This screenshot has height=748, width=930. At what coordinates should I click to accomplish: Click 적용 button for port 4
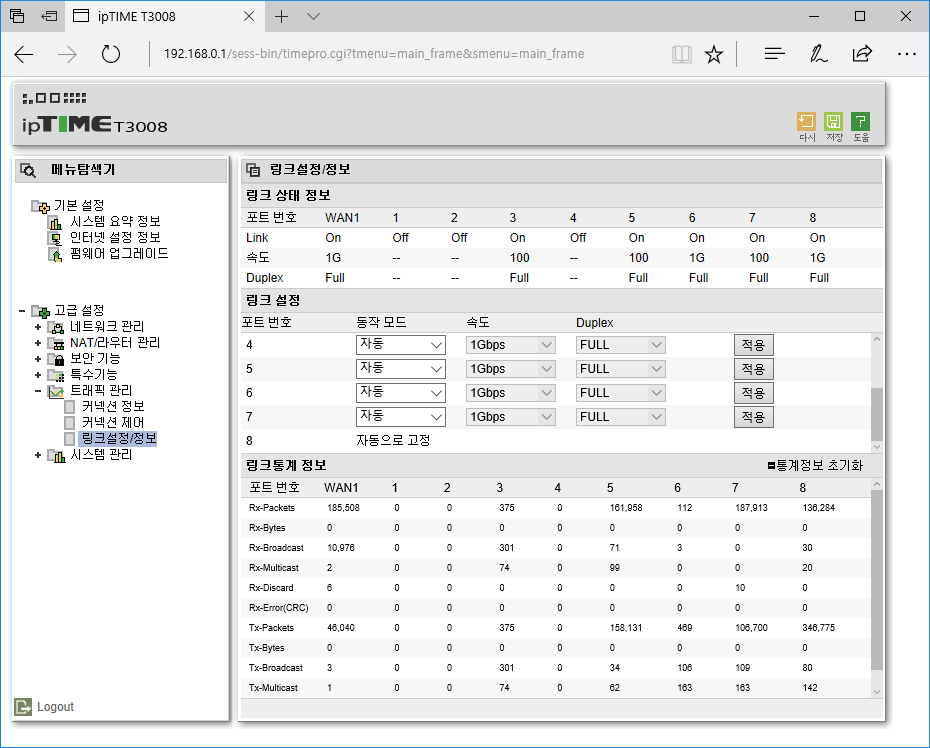(x=754, y=345)
